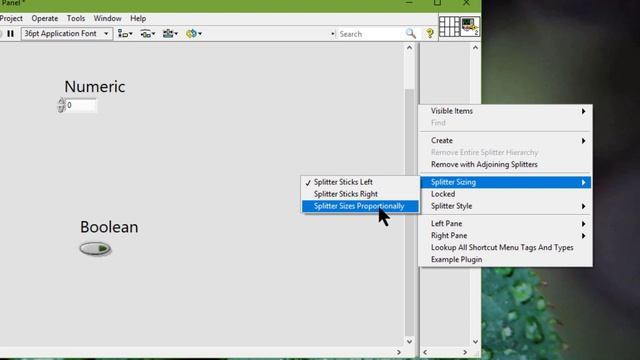Click the arrow beside the Search box
The width and height of the screenshot is (640, 360).
click(x=333, y=34)
